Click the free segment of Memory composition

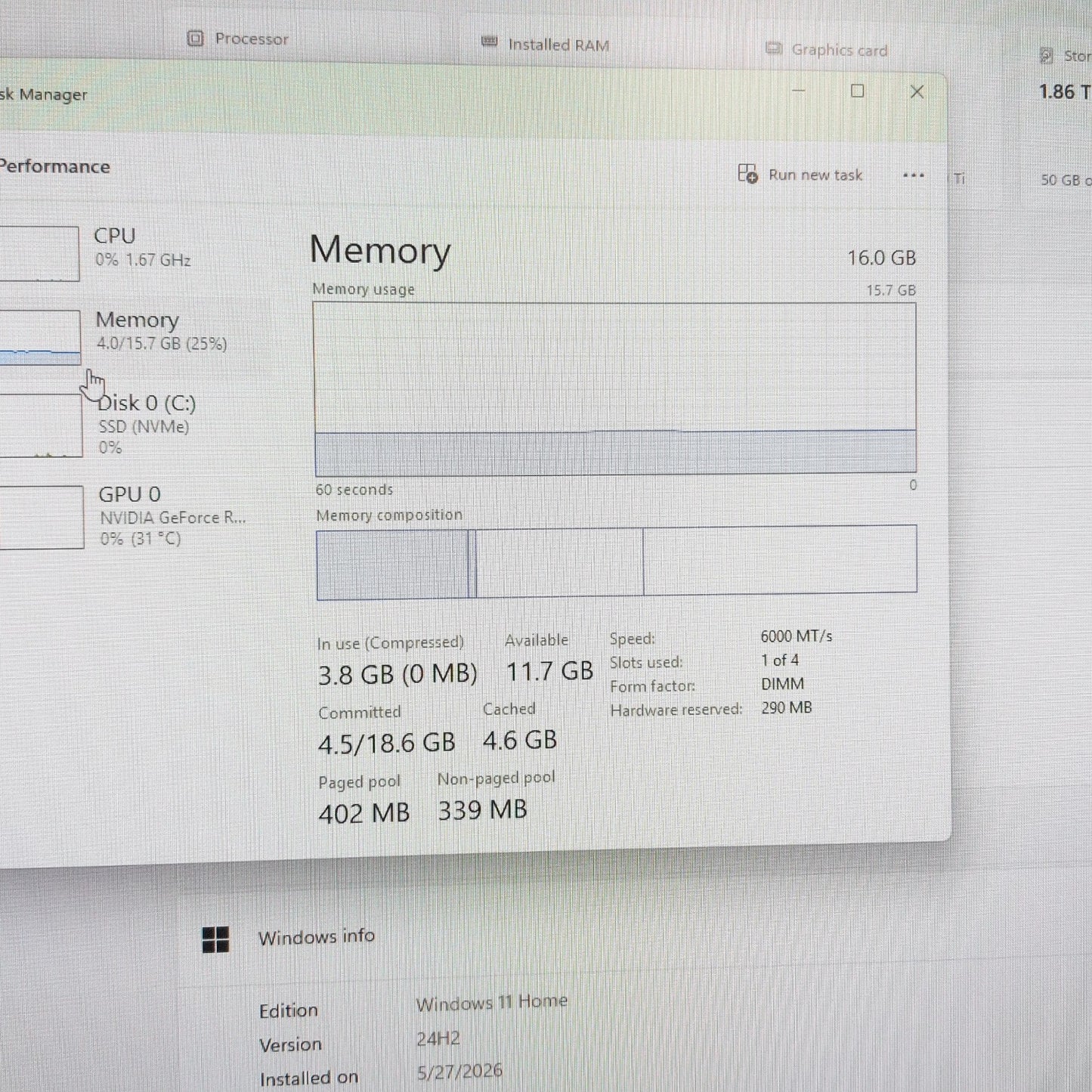point(780,559)
